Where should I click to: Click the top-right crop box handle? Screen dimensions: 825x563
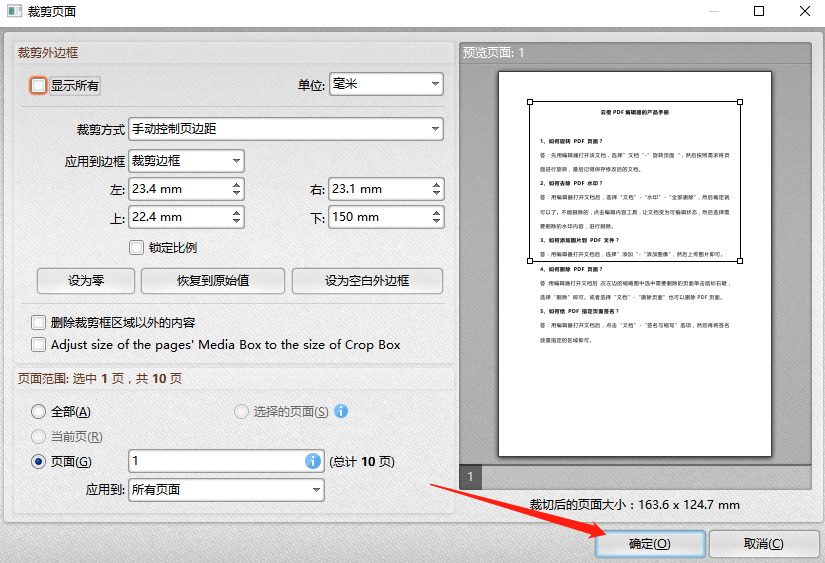click(740, 102)
